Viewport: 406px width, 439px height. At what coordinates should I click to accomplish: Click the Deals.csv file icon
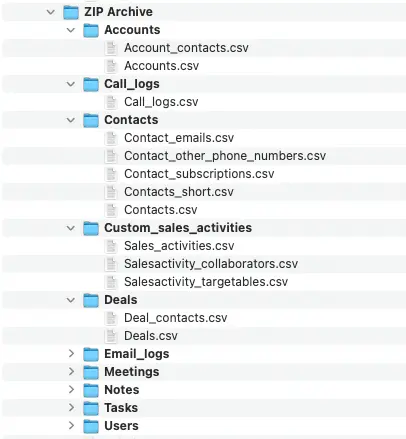coord(111,336)
